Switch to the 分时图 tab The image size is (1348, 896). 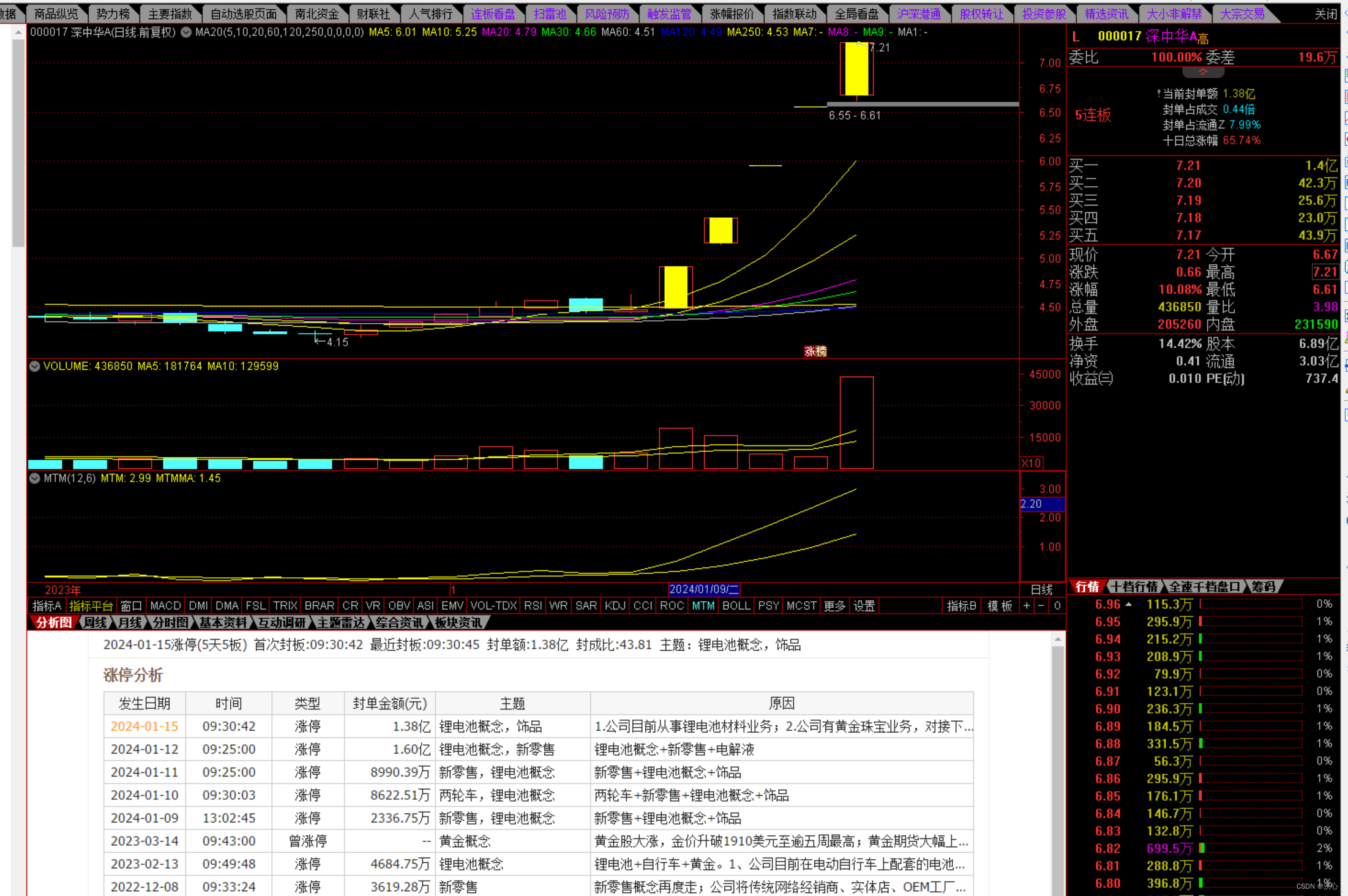point(170,622)
